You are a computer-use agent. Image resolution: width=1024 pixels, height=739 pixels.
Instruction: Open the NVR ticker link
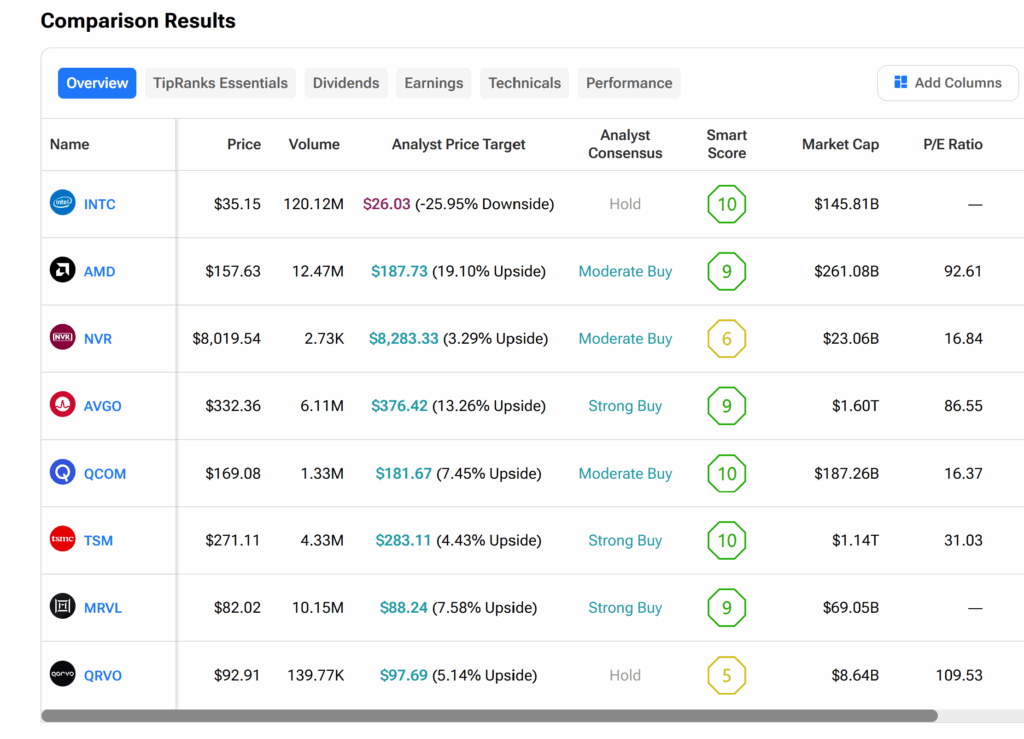[98, 339]
